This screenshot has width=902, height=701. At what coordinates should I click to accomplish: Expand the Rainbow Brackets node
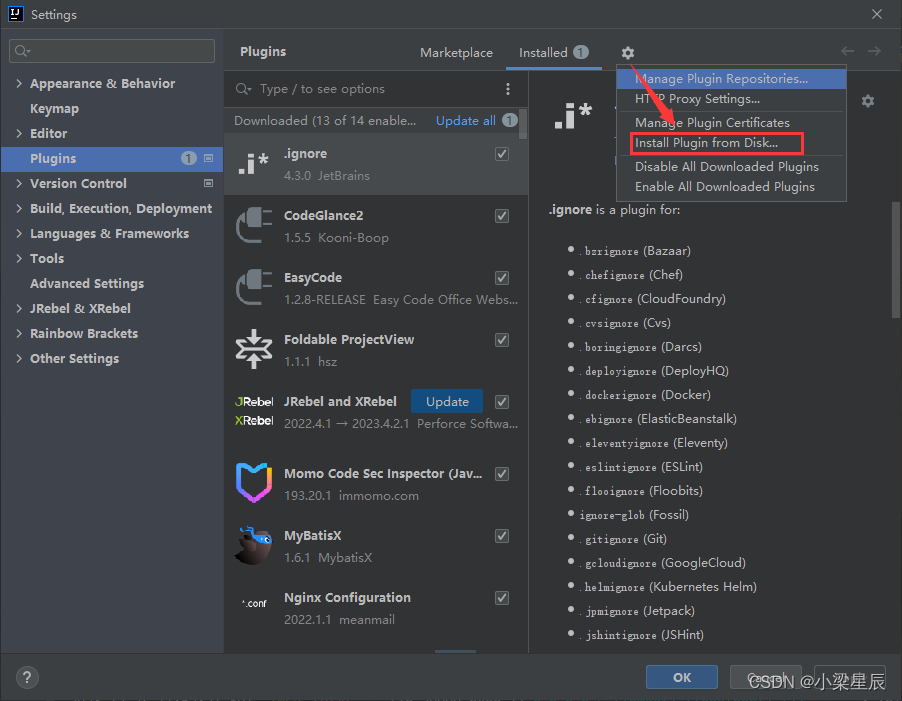pyautogui.click(x=19, y=334)
